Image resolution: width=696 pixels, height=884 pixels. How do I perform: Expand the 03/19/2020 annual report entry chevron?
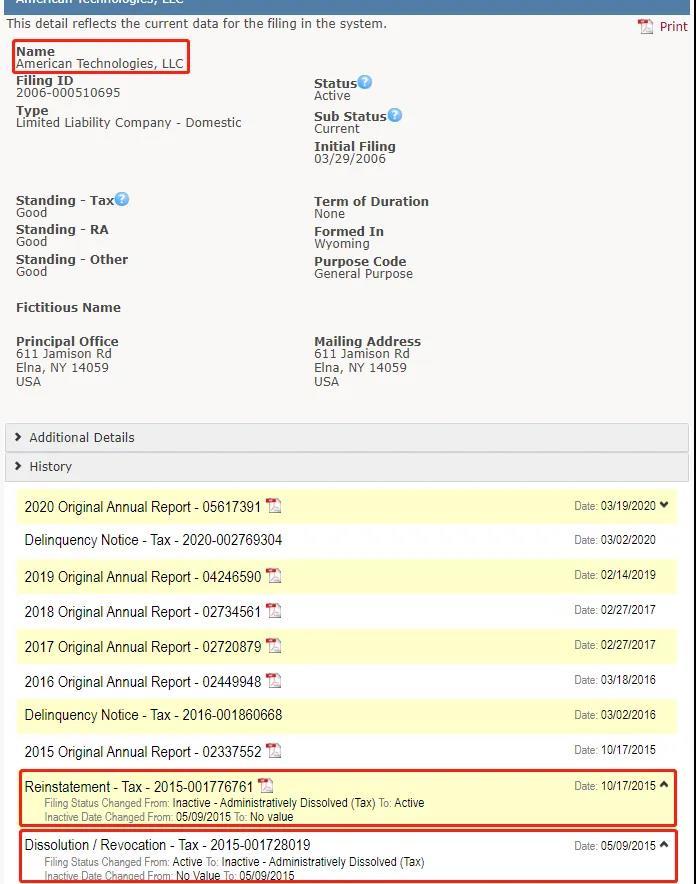tap(664, 505)
